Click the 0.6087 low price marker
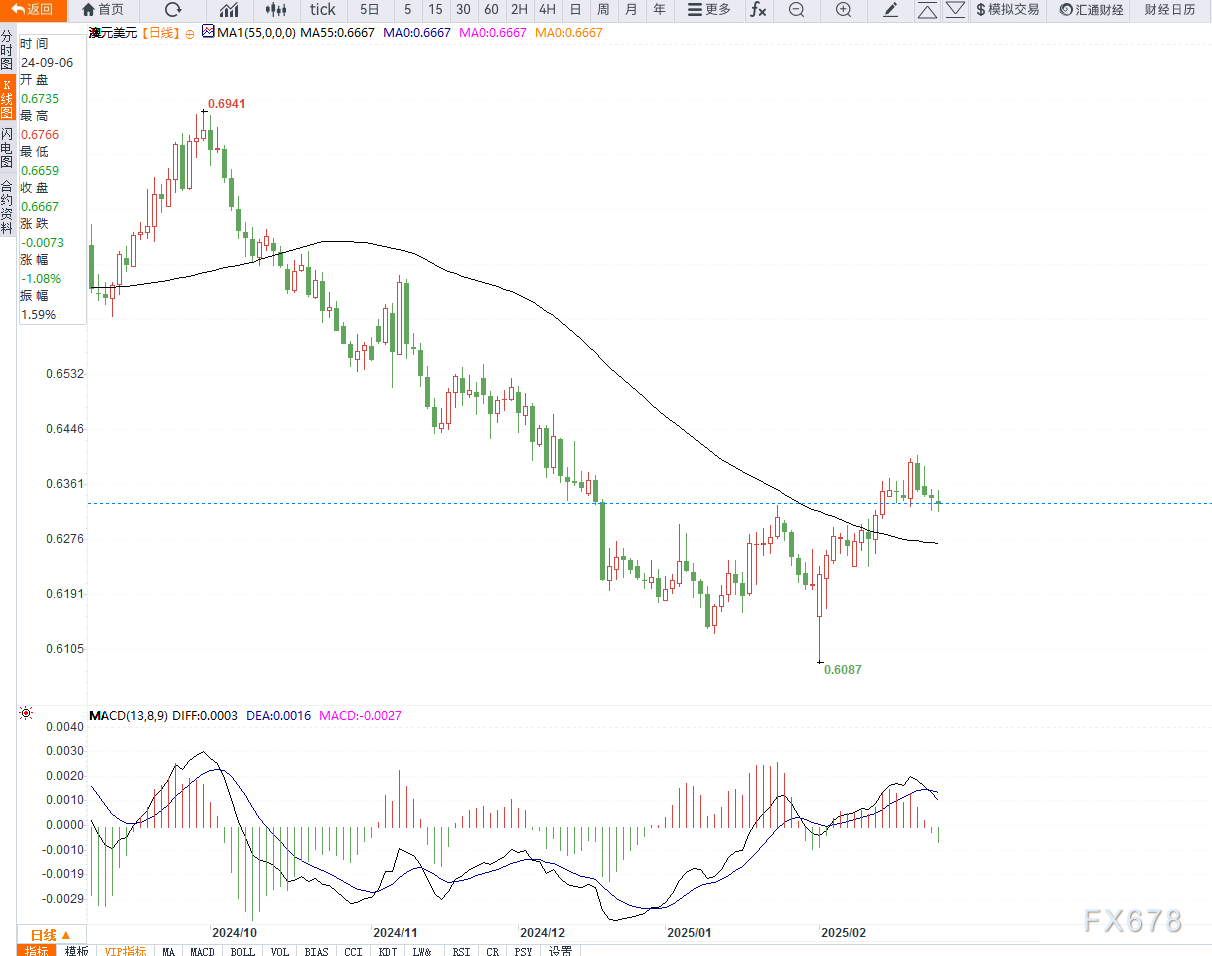Screen dimensions: 1212x956 (x=842, y=670)
